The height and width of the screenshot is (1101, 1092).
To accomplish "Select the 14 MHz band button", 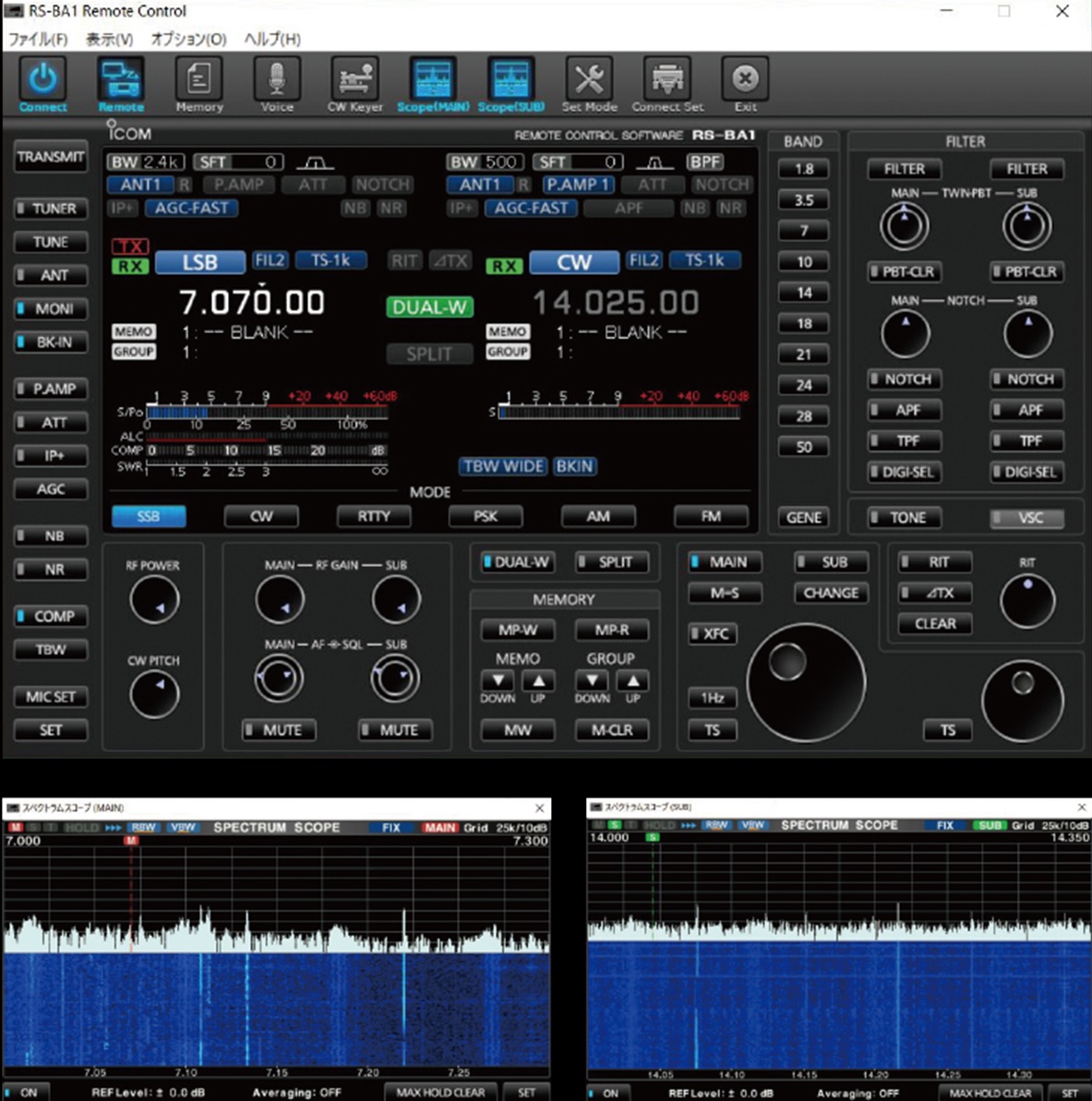I will 804,293.
